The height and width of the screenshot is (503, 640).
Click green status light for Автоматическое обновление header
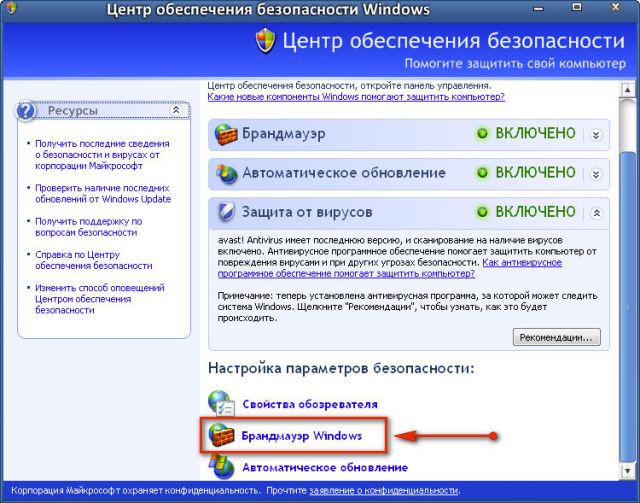click(x=482, y=173)
